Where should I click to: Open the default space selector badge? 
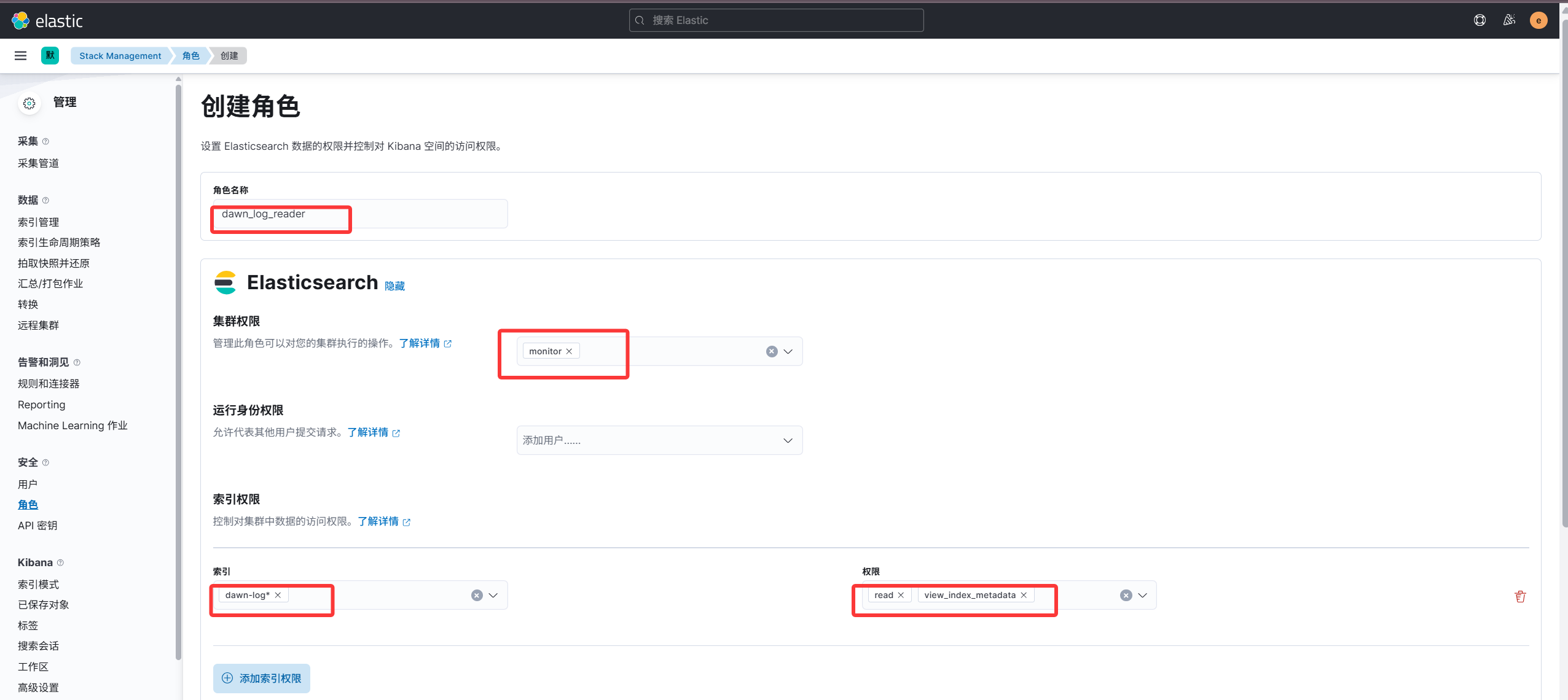point(50,56)
